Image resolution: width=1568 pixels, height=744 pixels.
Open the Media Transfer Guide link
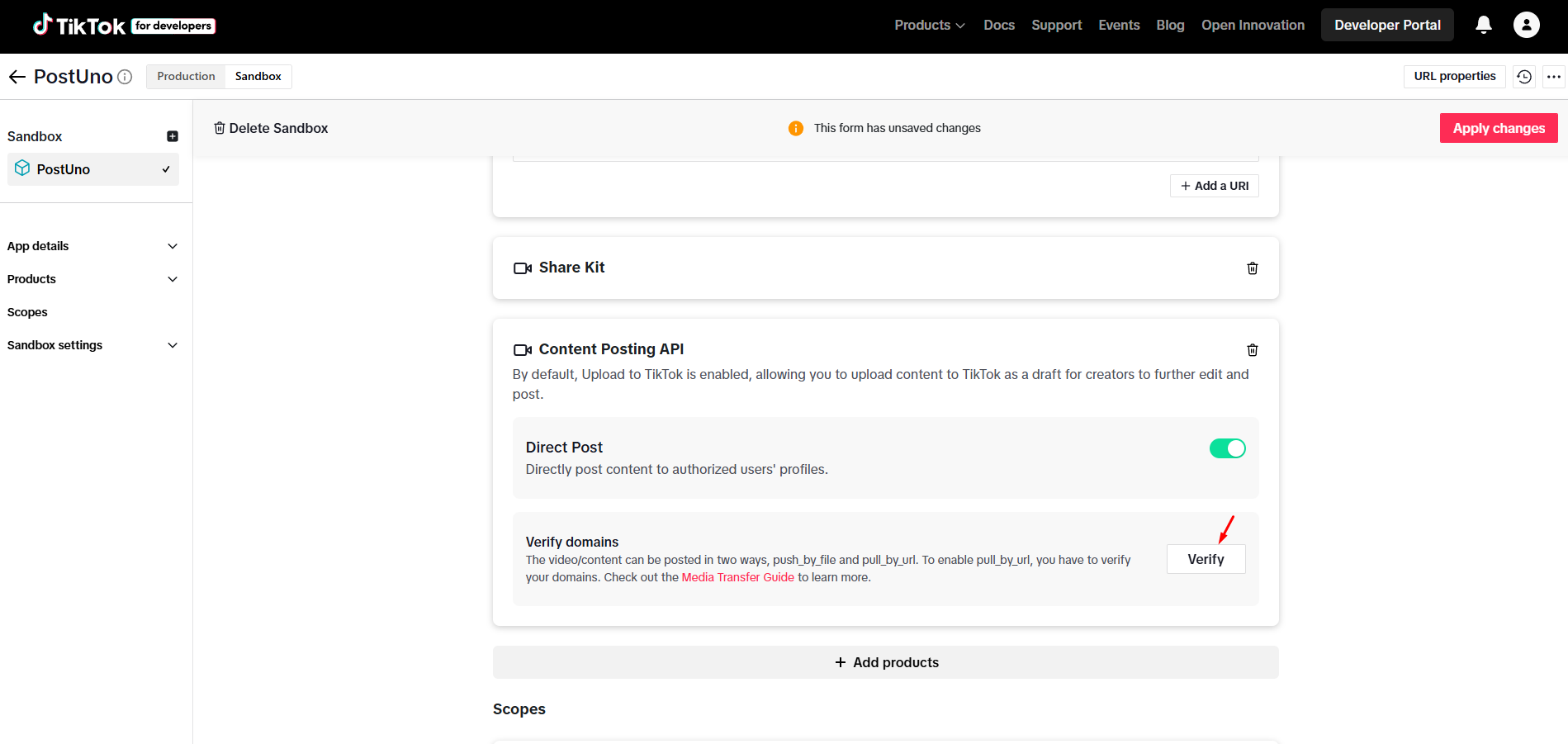point(737,577)
